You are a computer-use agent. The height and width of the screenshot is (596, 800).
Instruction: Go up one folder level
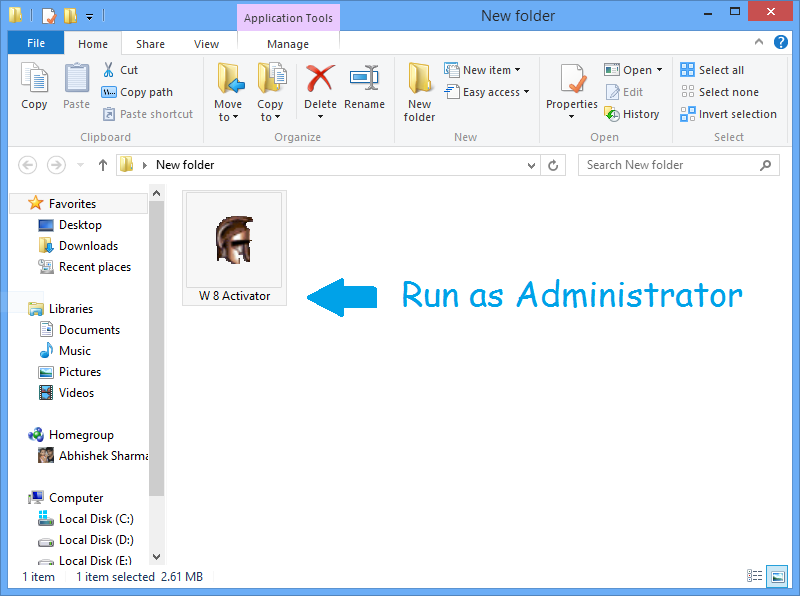pyautogui.click(x=103, y=165)
